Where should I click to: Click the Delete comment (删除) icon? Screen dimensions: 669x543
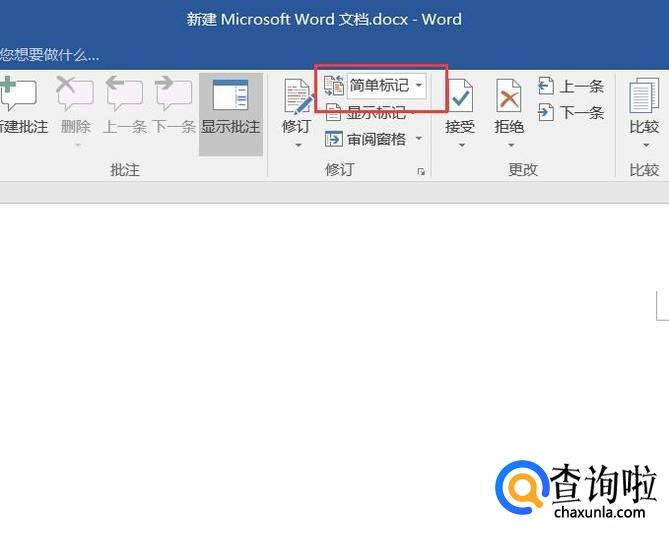pos(75,97)
